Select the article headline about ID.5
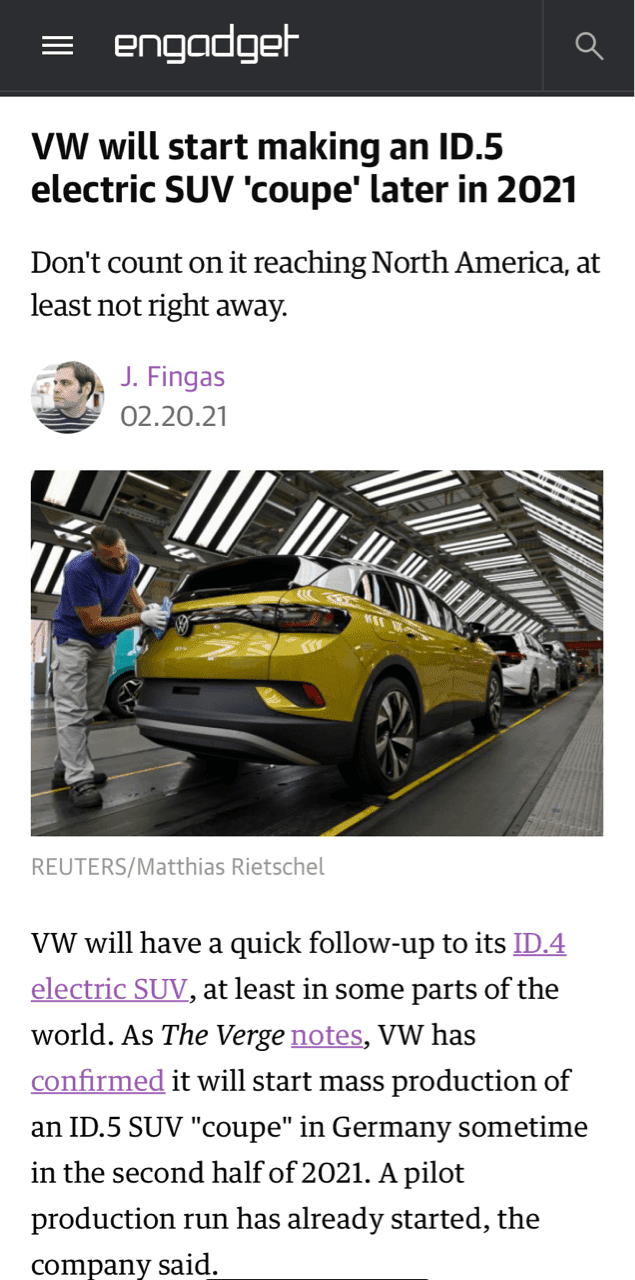This screenshot has width=635, height=1280. coord(304,168)
